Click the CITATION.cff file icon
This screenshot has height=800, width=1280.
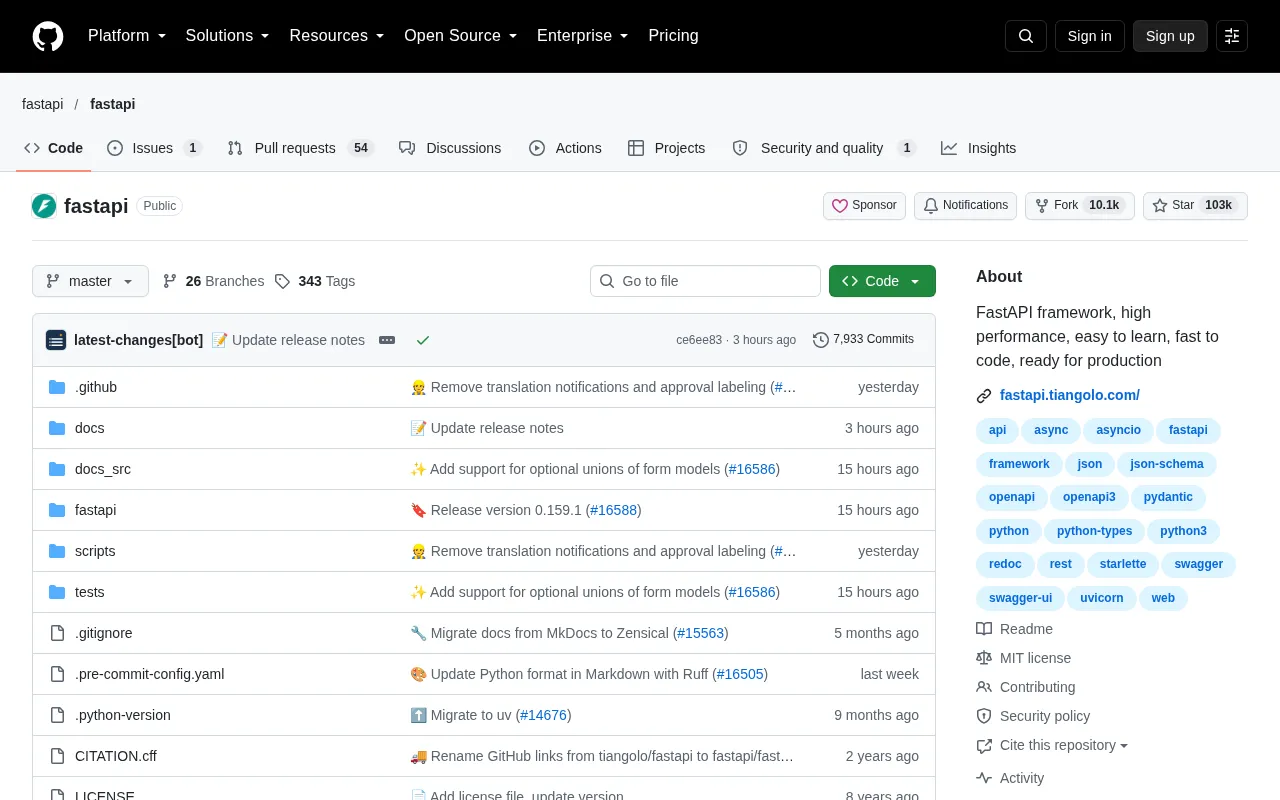[57, 756]
